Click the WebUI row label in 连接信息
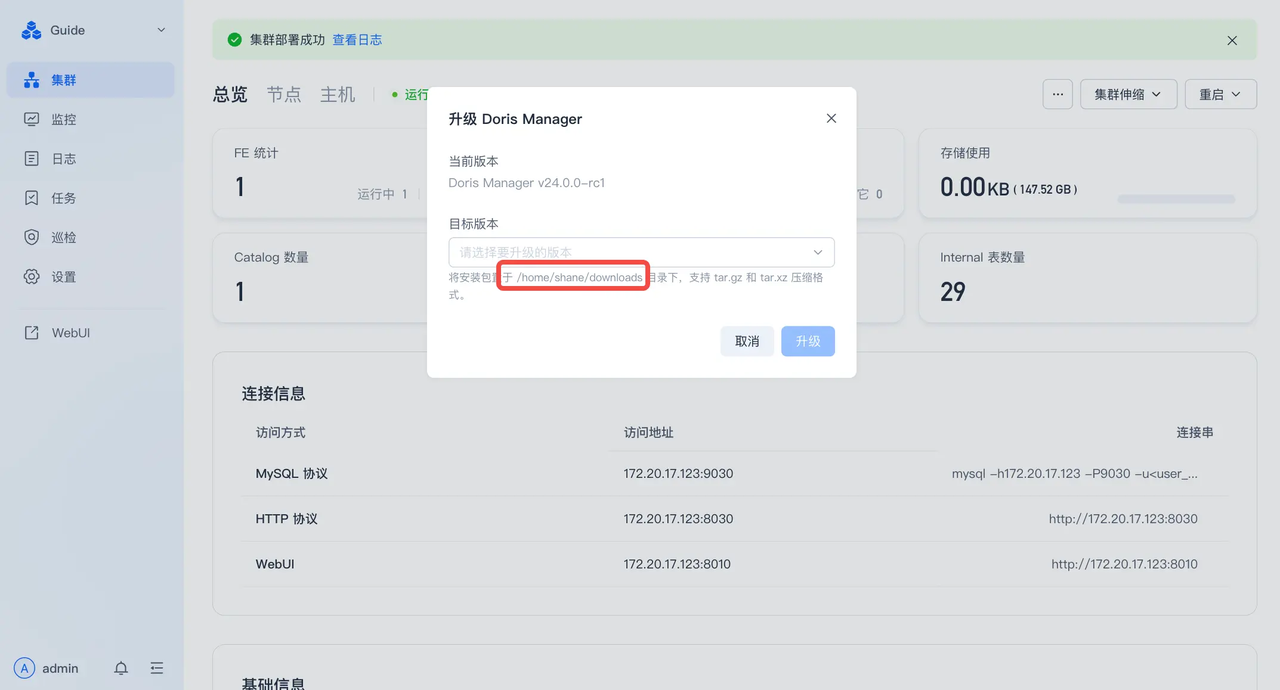The image size is (1280, 690). [275, 564]
